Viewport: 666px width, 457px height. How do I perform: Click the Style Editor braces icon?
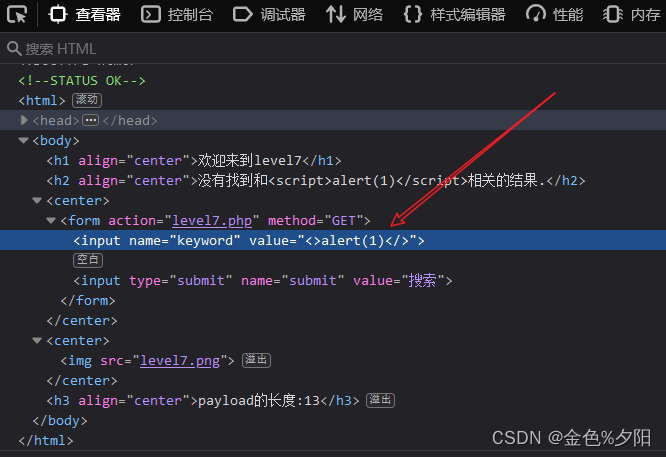point(413,14)
